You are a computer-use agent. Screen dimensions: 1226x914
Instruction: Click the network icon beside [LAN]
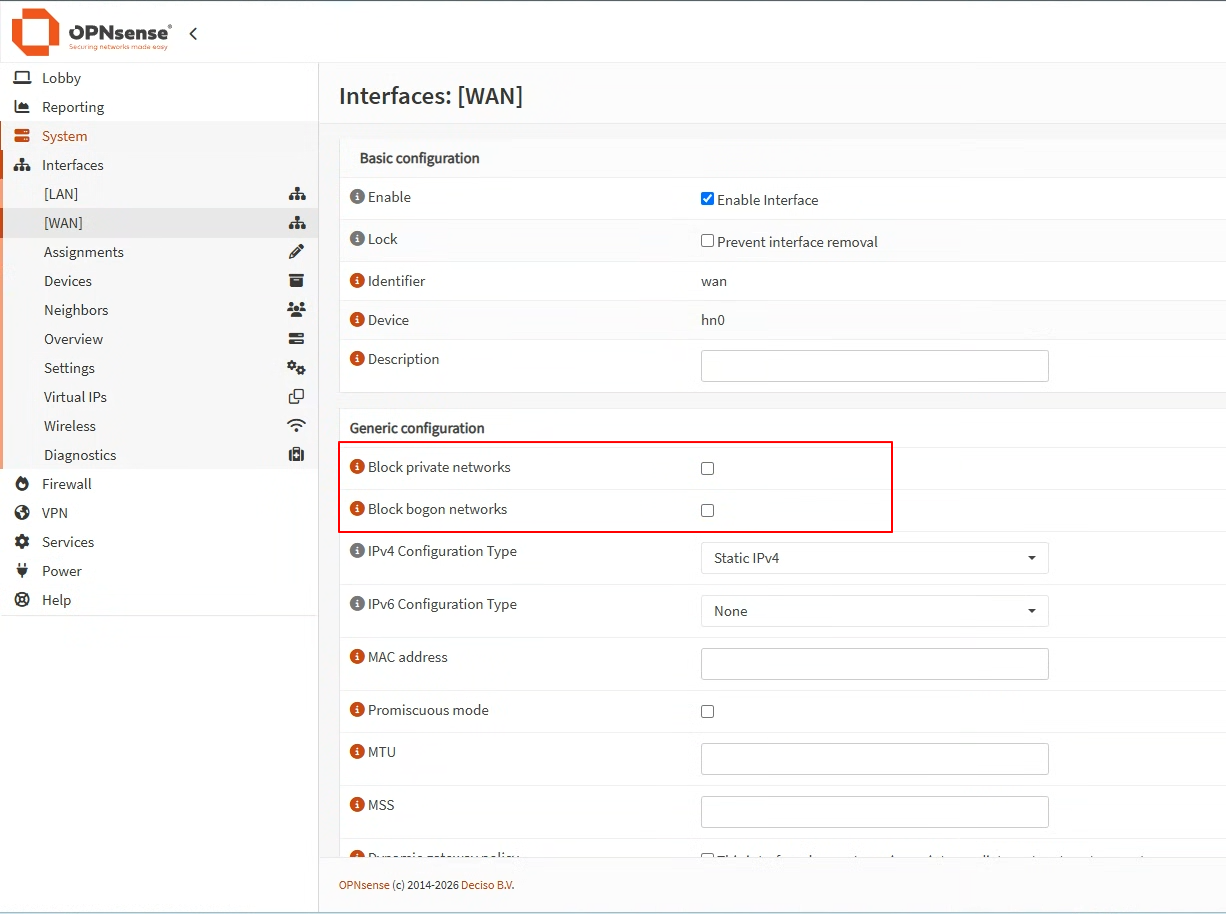coord(296,194)
